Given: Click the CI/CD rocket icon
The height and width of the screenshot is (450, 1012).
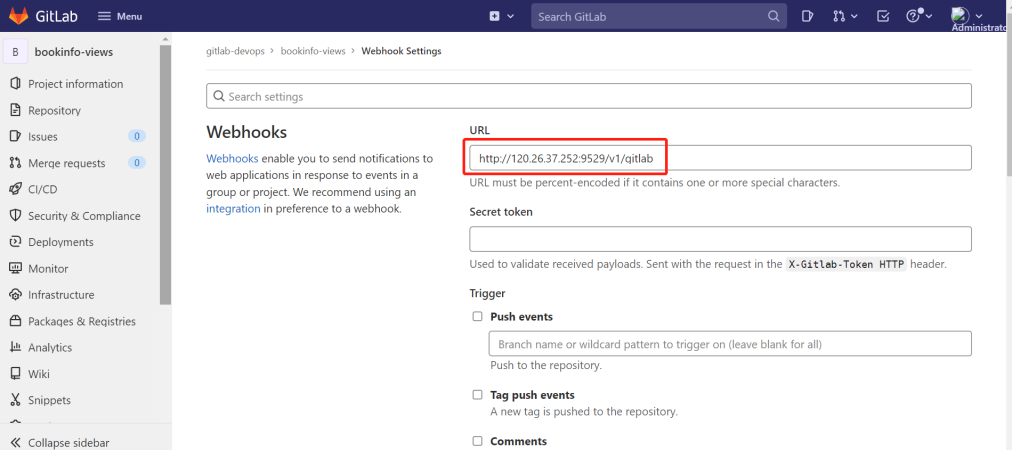Looking at the screenshot, I should pyautogui.click(x=15, y=189).
